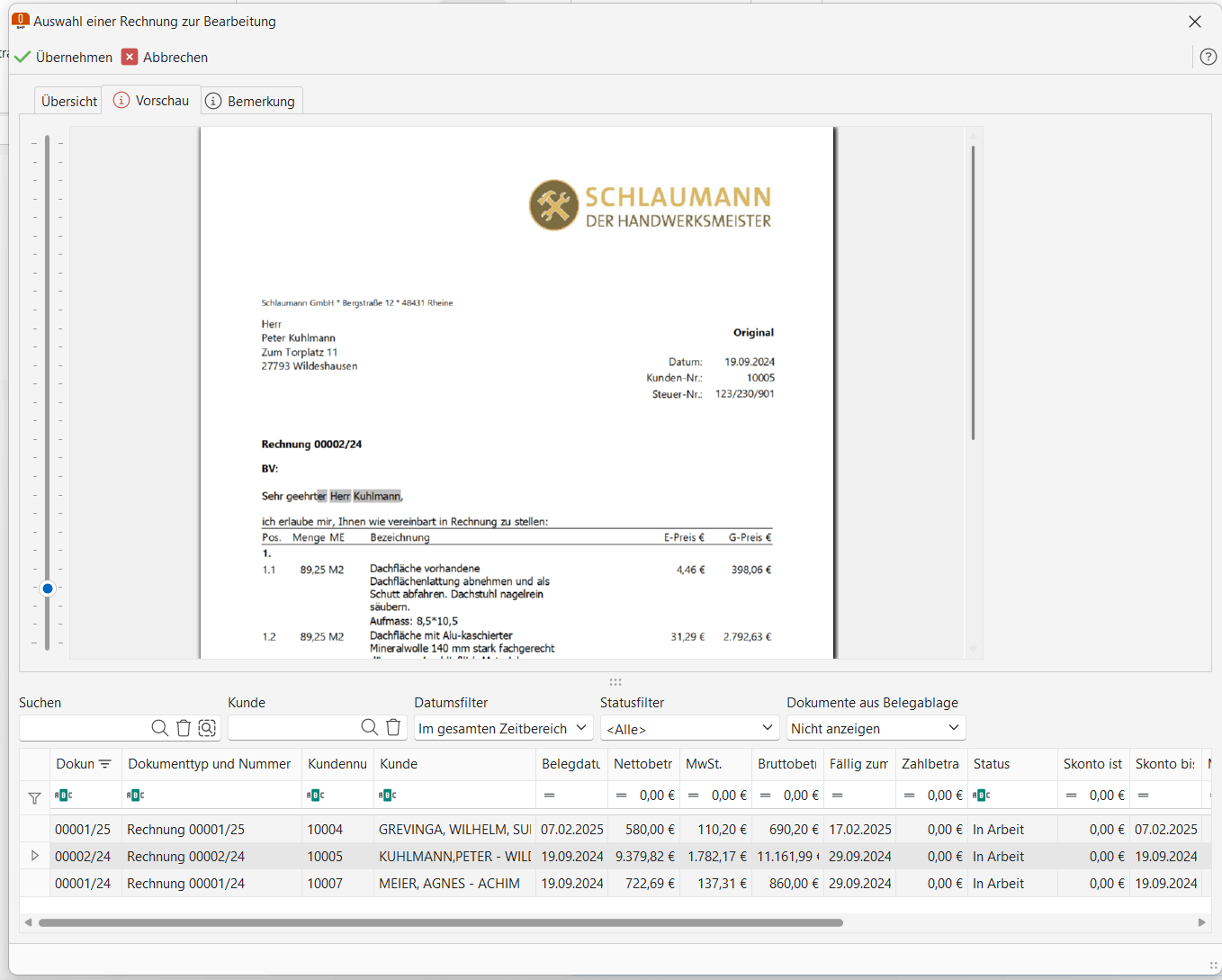Open the Dokumente aus Belegablage dropdown
Viewport: 1222px width, 980px height.
876,728
